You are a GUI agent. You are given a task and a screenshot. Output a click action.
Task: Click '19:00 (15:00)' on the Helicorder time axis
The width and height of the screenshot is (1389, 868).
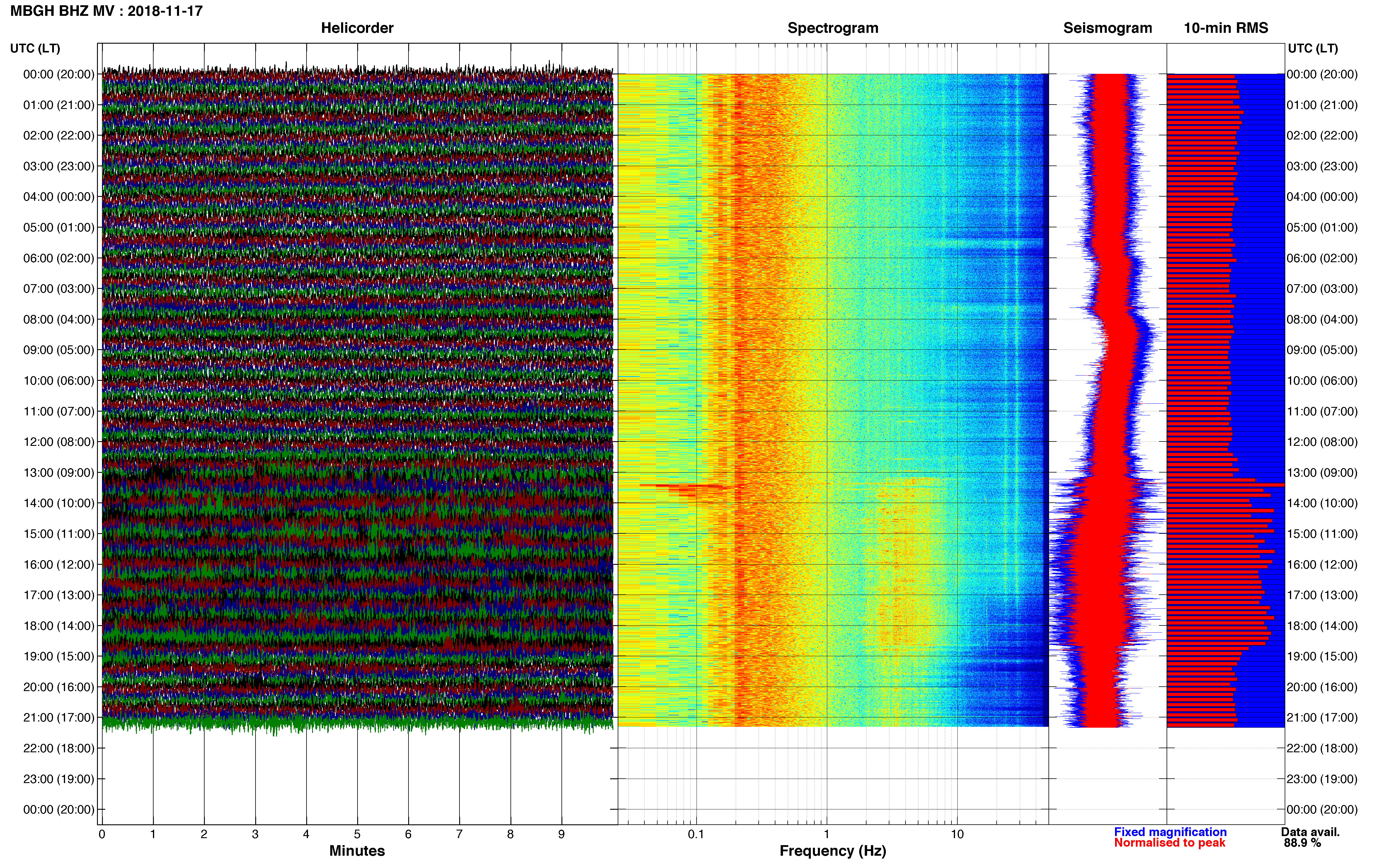pos(59,656)
